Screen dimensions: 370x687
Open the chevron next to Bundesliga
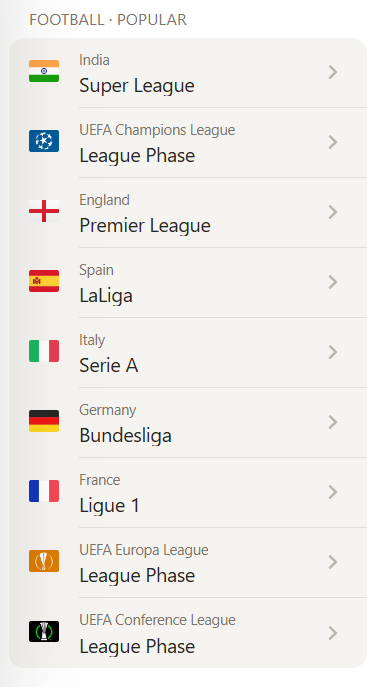[333, 422]
